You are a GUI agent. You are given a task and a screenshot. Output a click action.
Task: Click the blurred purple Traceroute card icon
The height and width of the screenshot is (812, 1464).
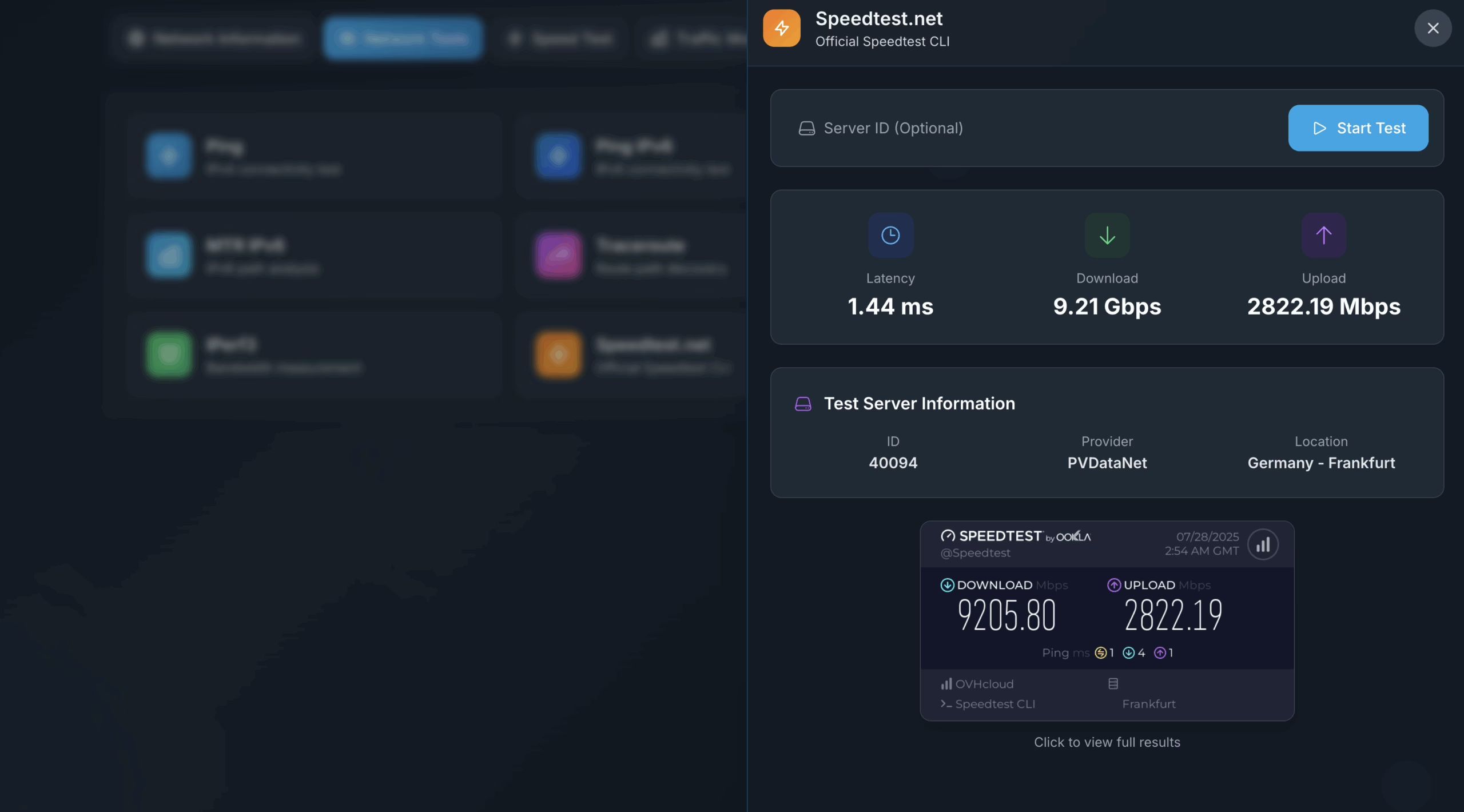558,255
